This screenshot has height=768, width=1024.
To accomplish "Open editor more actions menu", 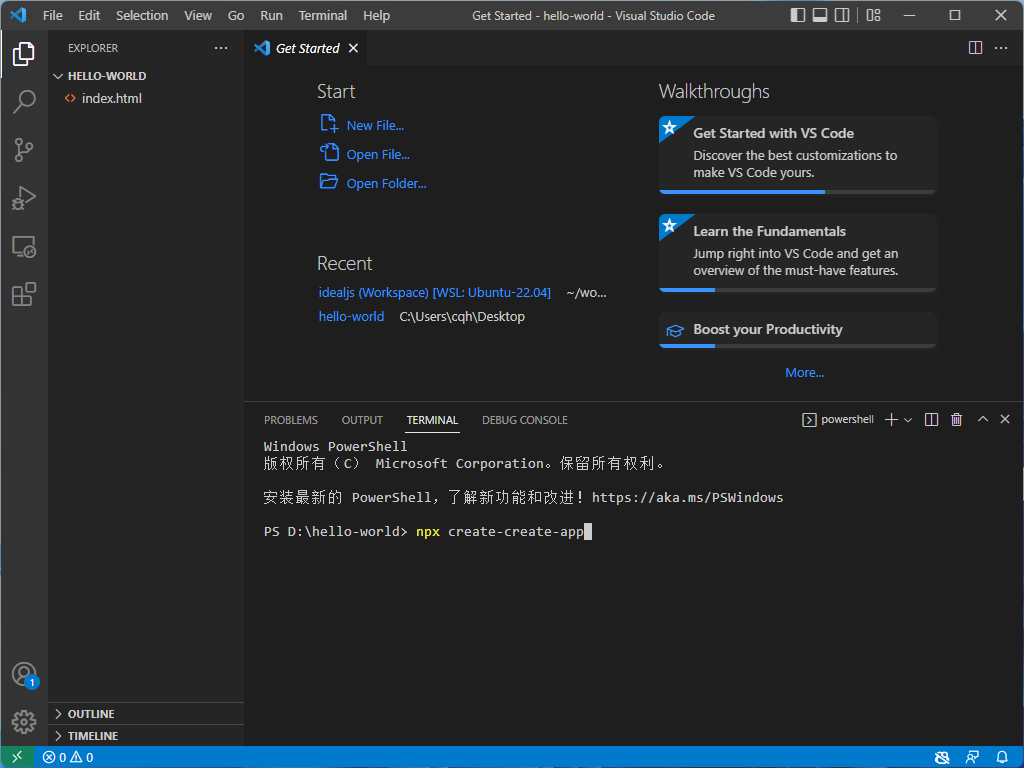I will pyautogui.click(x=1000, y=48).
